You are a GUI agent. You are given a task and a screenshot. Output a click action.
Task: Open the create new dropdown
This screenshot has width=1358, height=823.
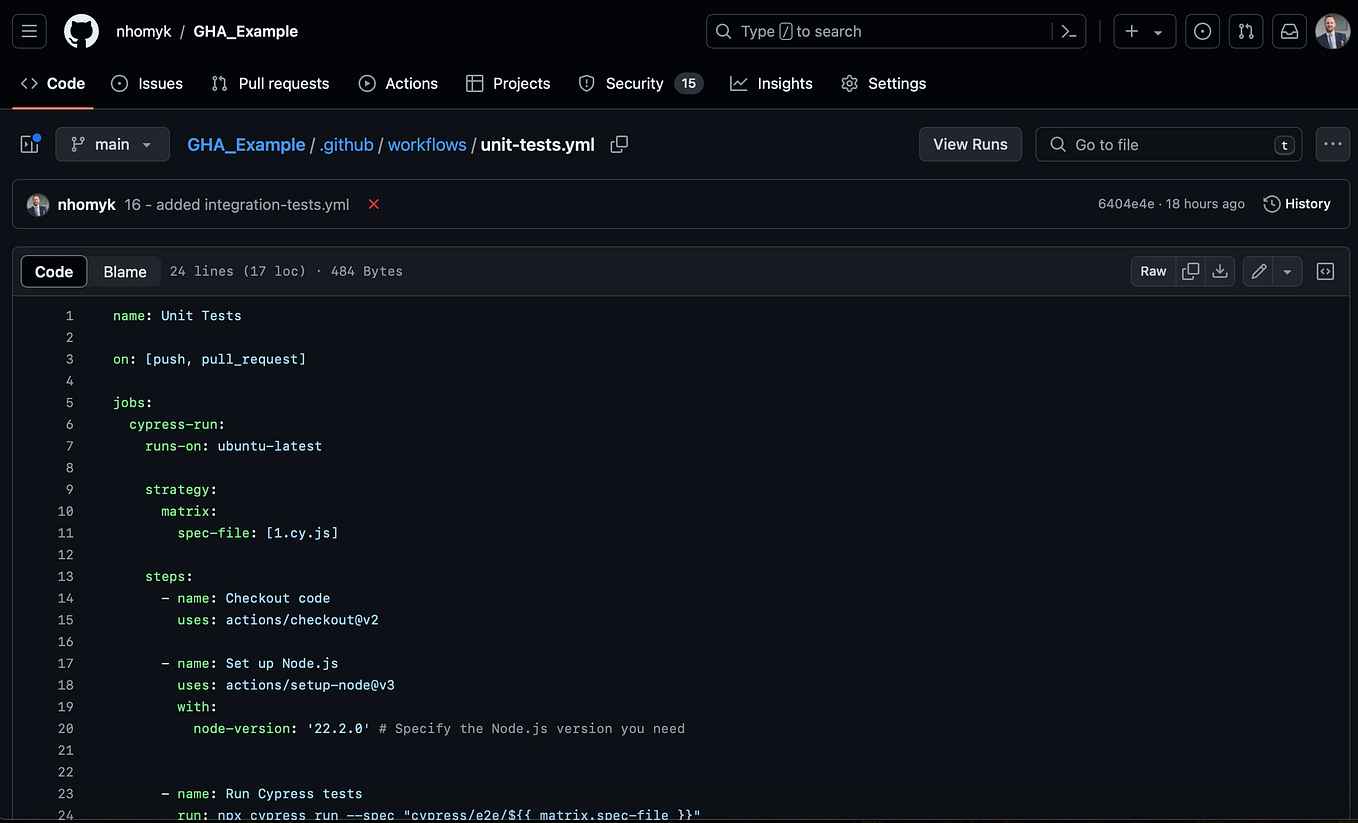1144,31
